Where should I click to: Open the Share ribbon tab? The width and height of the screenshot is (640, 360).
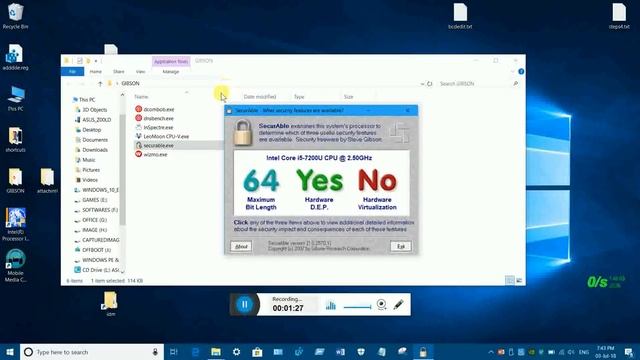119,72
